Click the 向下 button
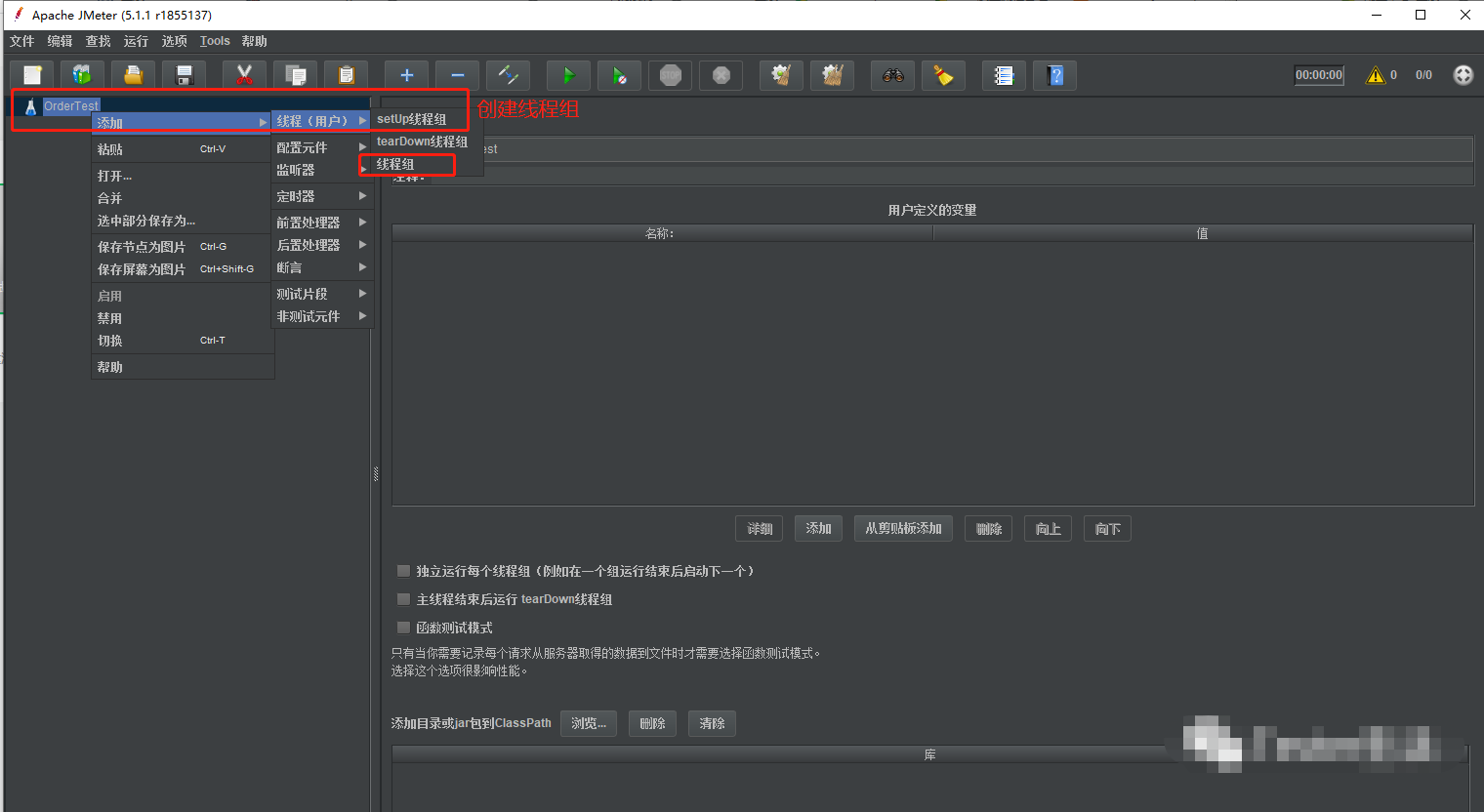 (x=1107, y=529)
